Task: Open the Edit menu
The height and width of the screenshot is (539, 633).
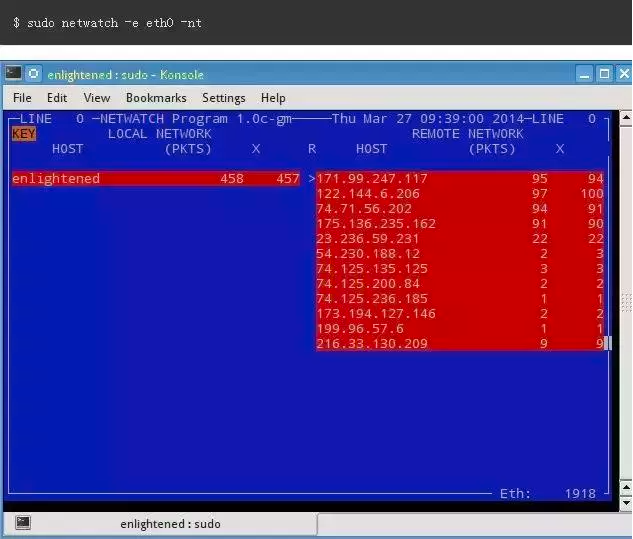Action: (57, 98)
